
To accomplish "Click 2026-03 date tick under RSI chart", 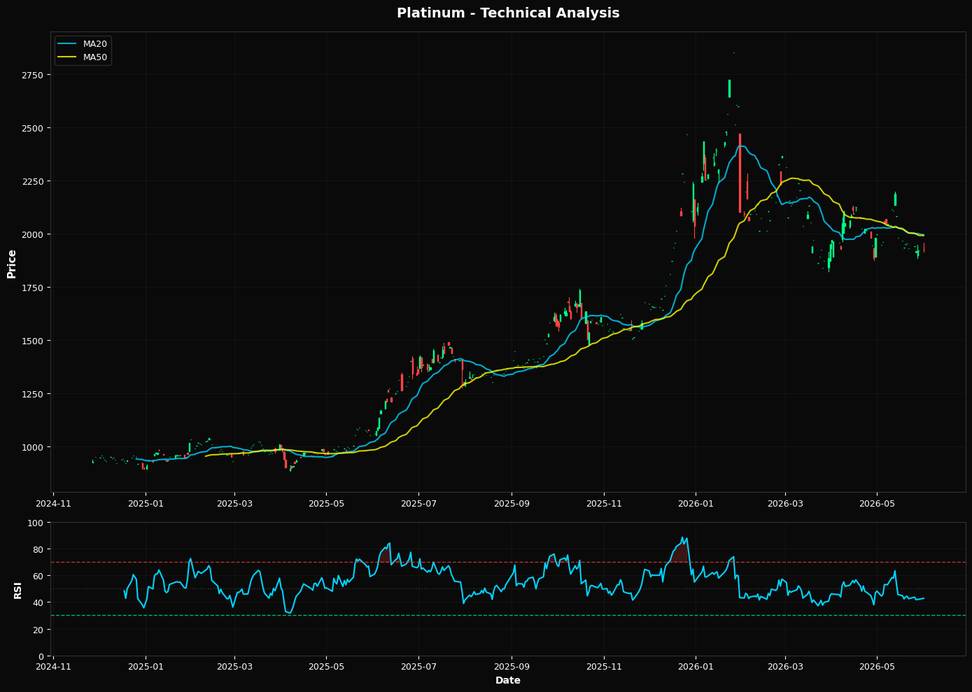I will (785, 667).
